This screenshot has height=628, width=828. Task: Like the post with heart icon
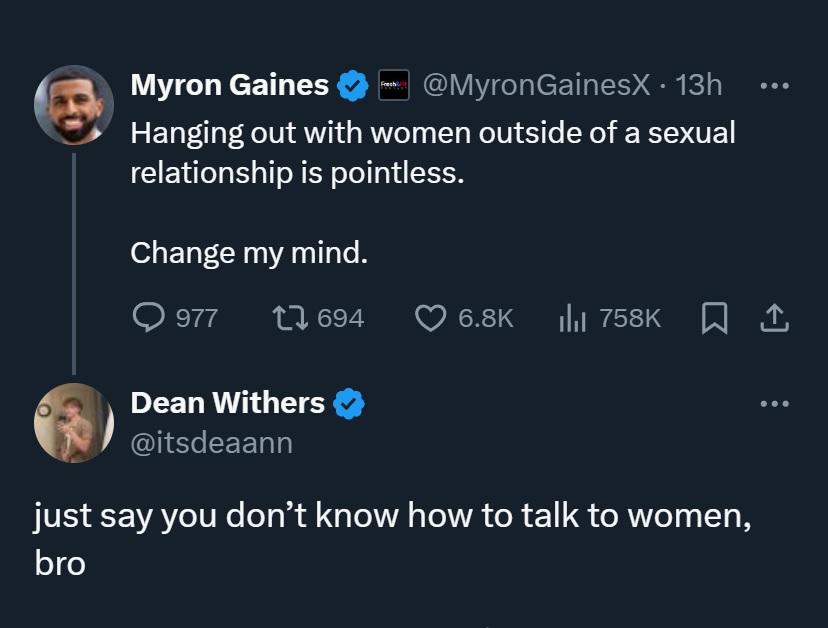pyautogui.click(x=430, y=318)
